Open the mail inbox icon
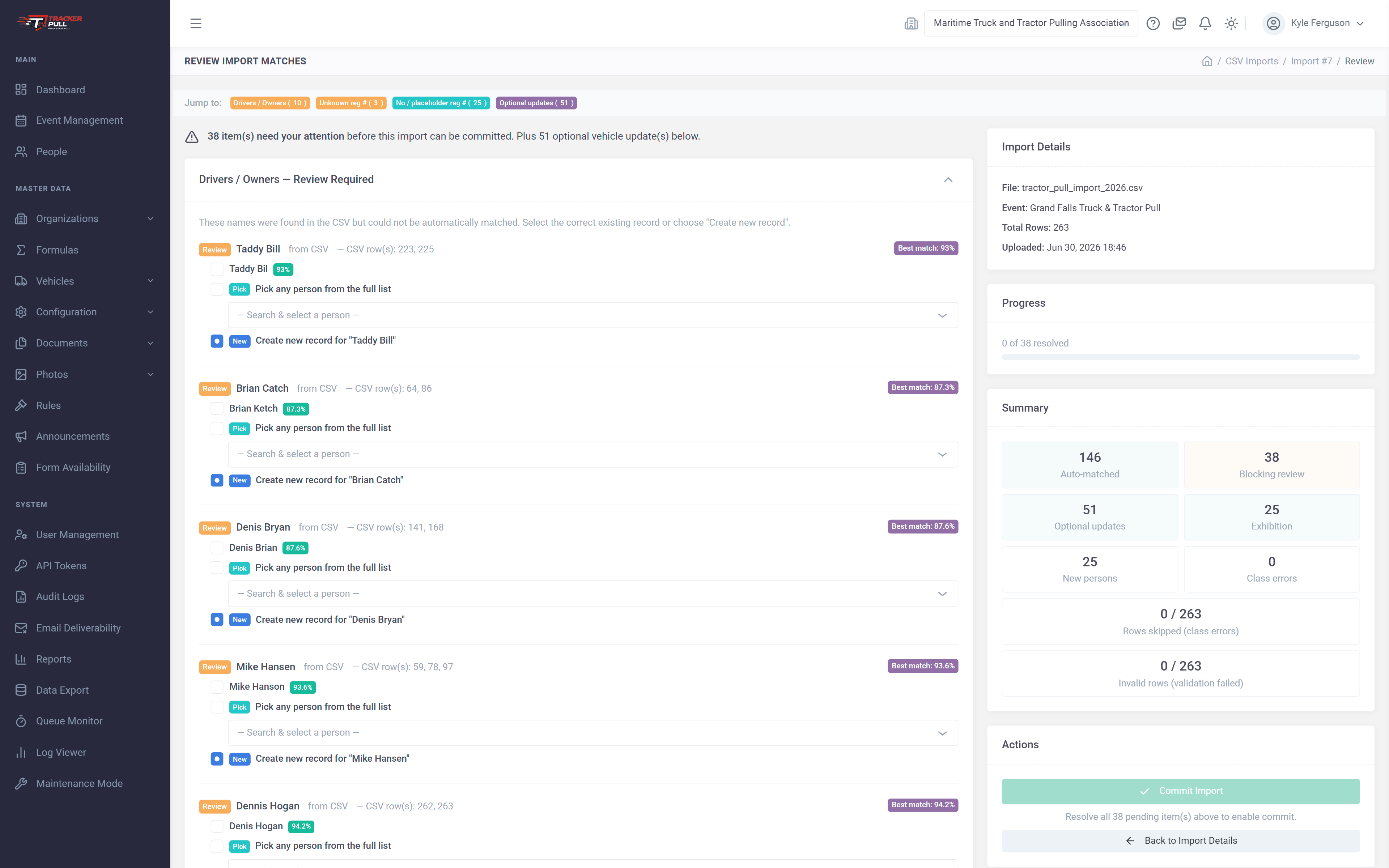Image resolution: width=1389 pixels, height=868 pixels. click(x=1179, y=24)
